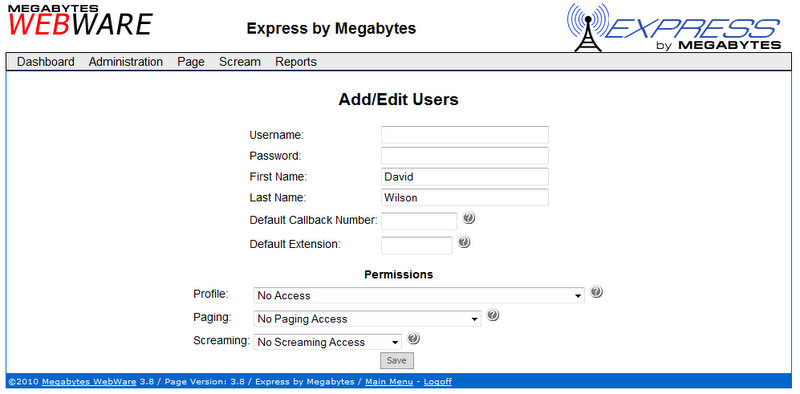Open the Screaming access dropdown
Image resolution: width=800 pixels, height=394 pixels.
328,342
